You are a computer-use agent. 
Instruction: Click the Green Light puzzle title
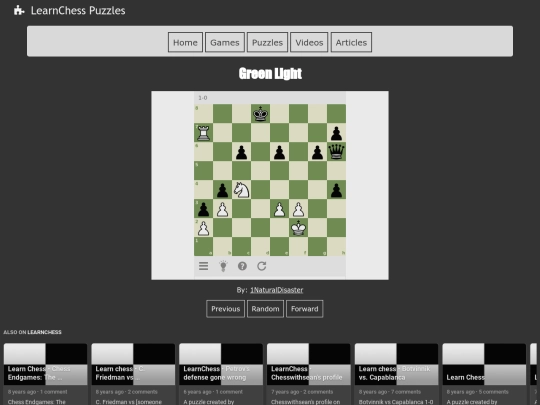270,73
